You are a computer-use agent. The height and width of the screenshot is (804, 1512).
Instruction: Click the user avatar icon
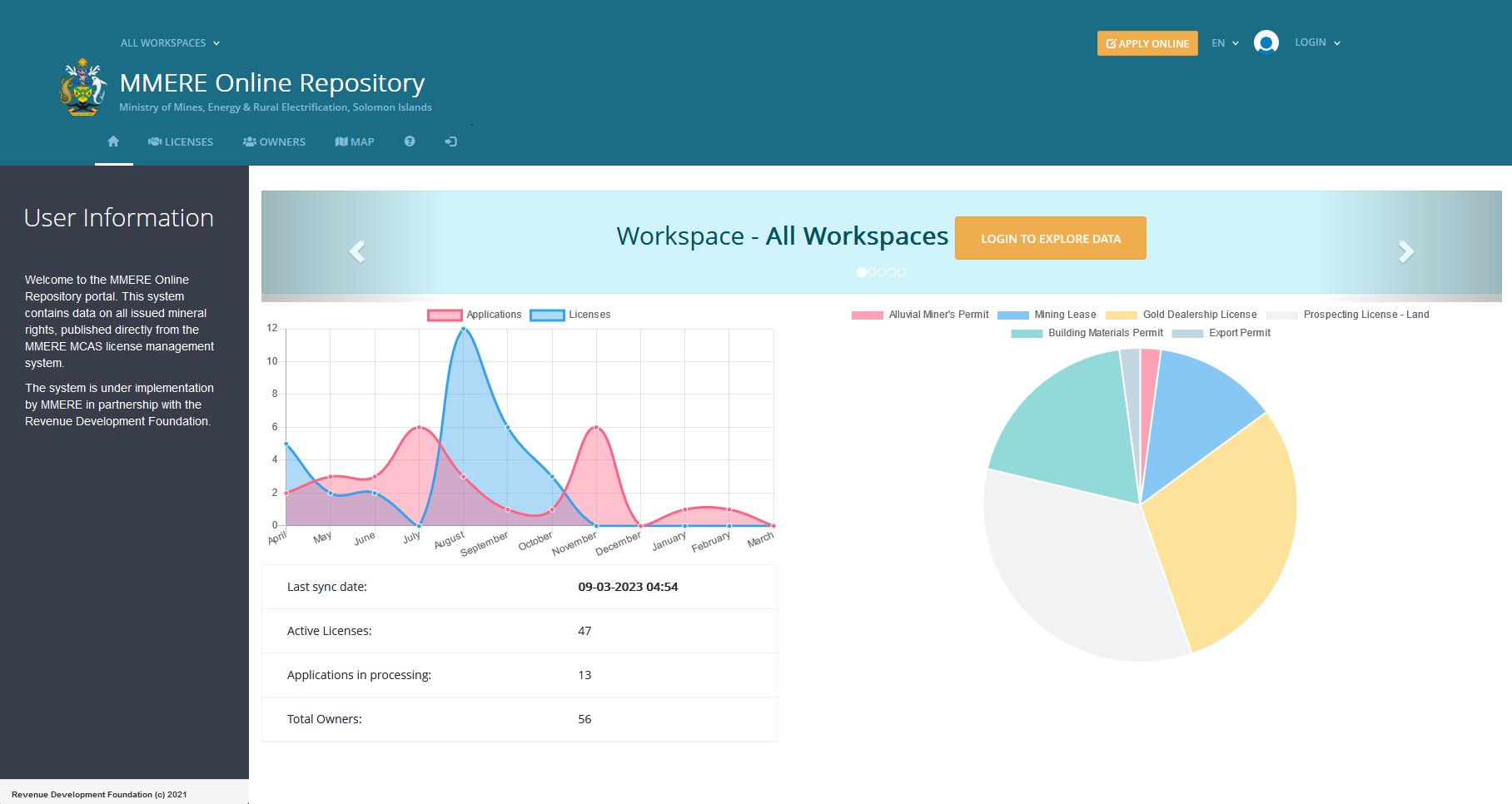1266,42
